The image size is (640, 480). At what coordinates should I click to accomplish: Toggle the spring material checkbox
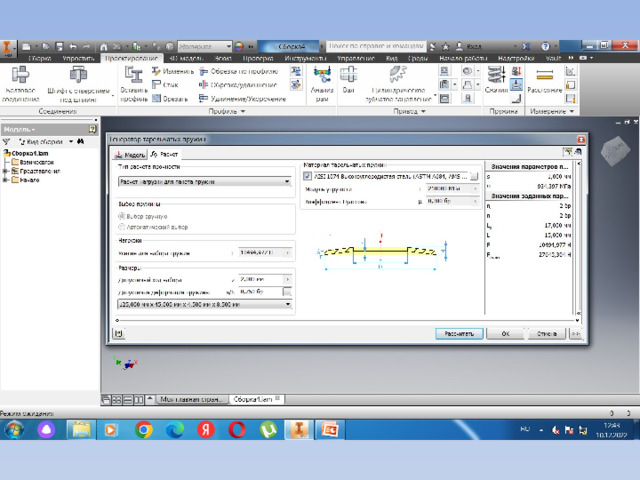308,176
